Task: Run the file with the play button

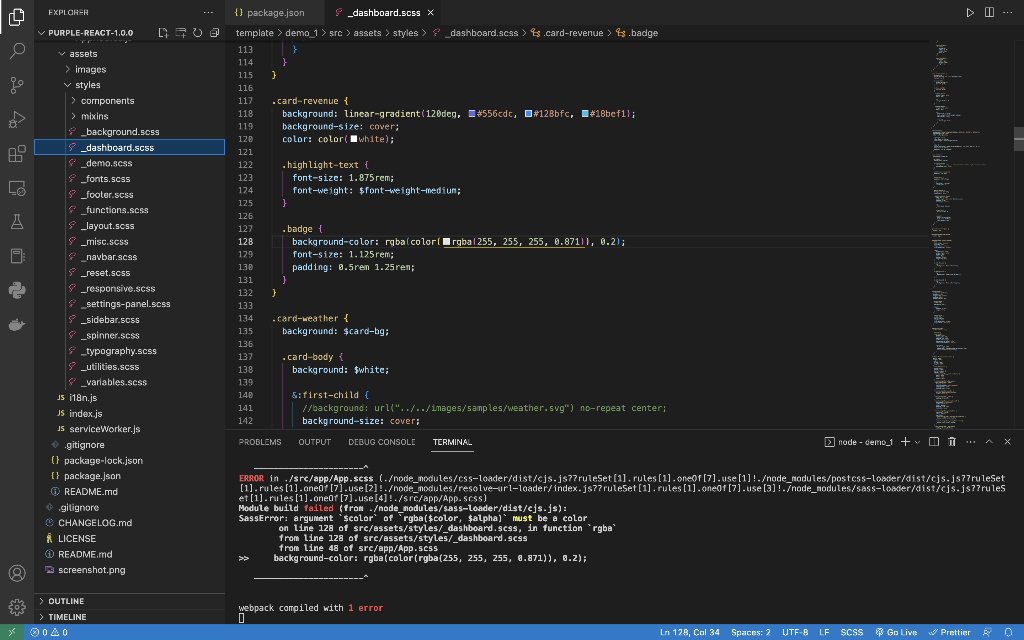Action: tap(970, 12)
